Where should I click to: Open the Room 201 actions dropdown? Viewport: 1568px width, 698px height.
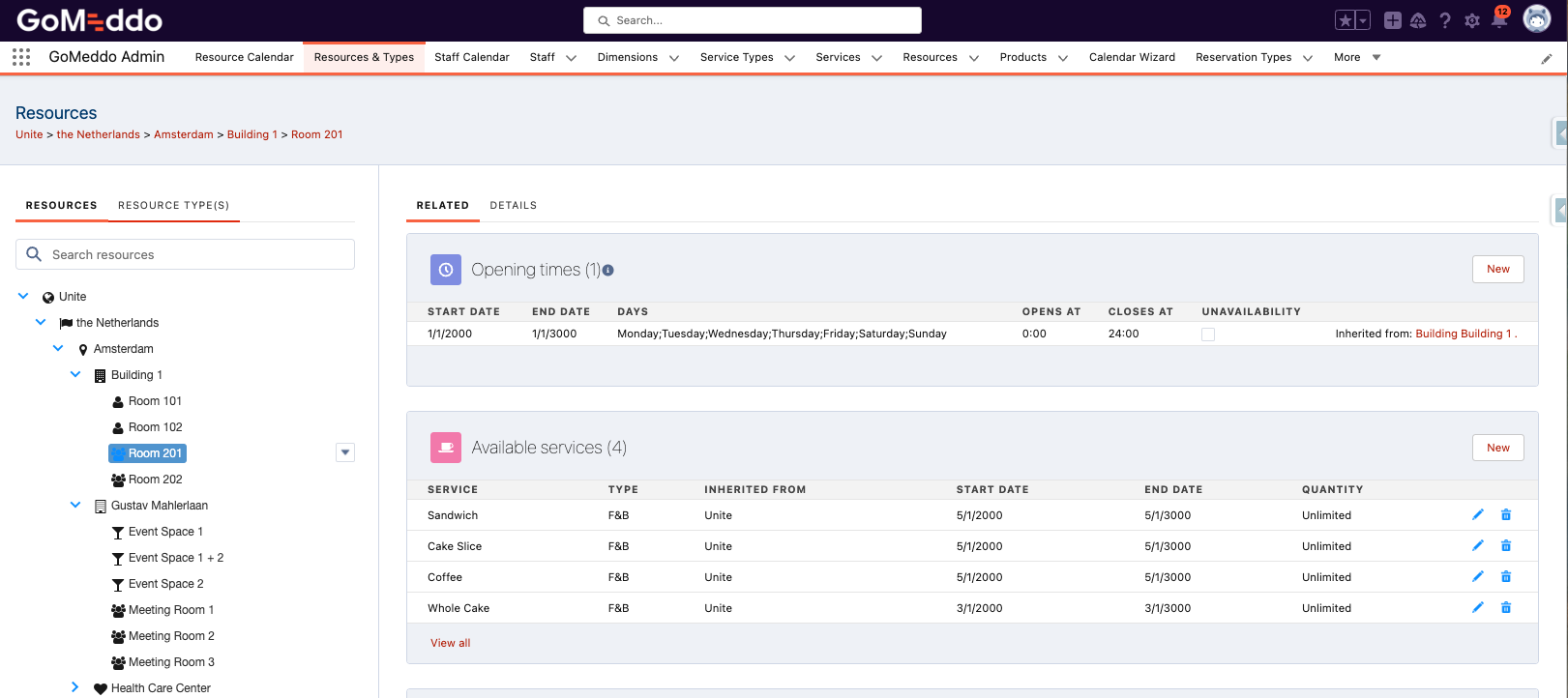pos(345,452)
